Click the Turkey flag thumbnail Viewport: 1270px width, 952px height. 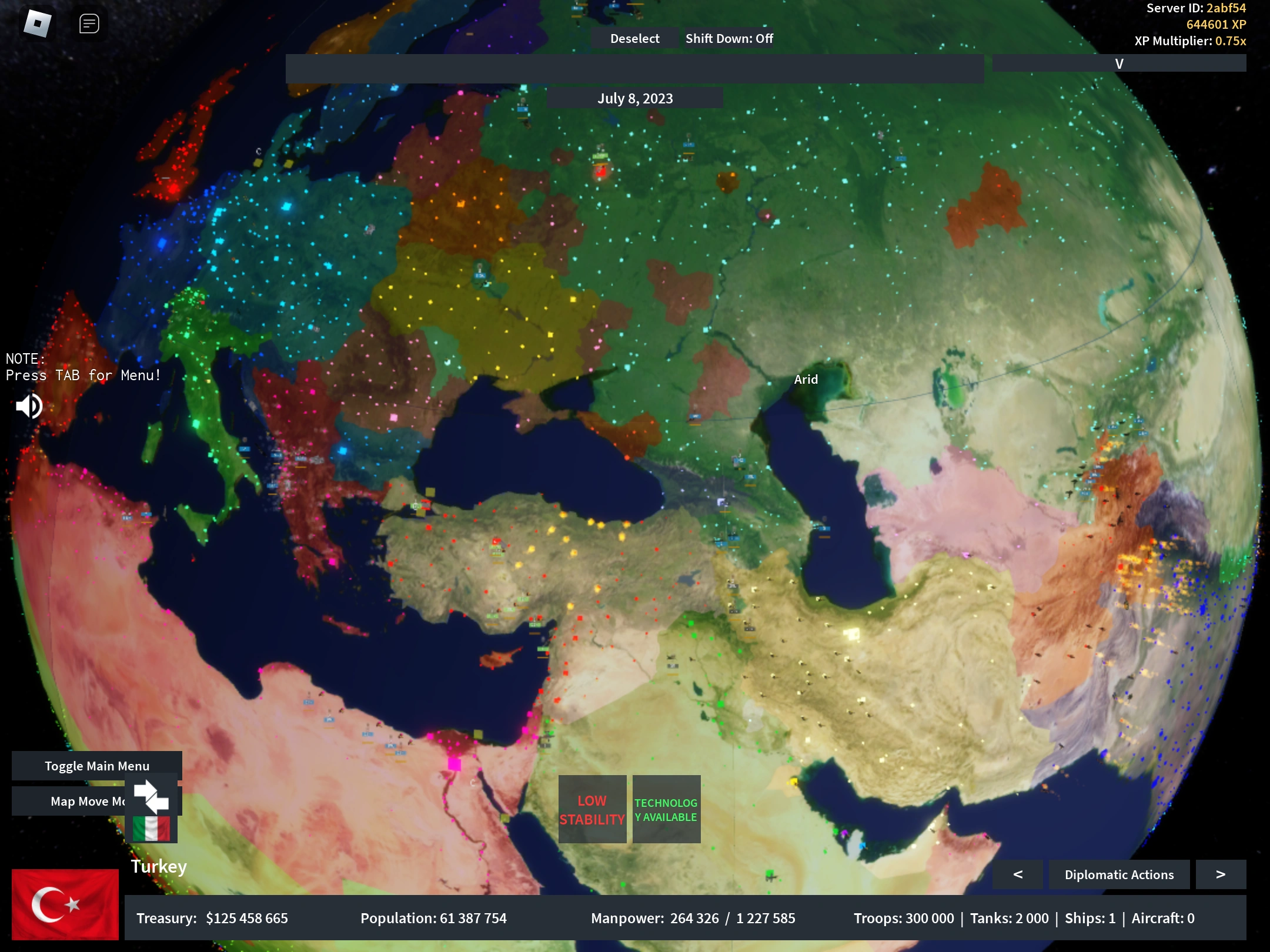pyautogui.click(x=65, y=904)
